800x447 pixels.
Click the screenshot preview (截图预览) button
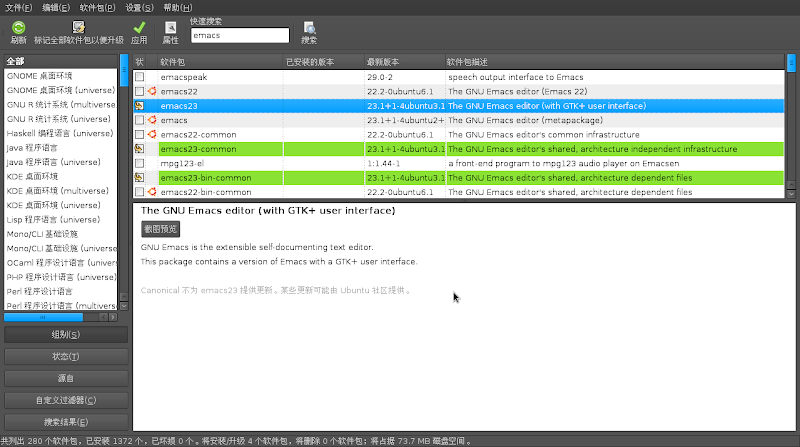pos(160,229)
